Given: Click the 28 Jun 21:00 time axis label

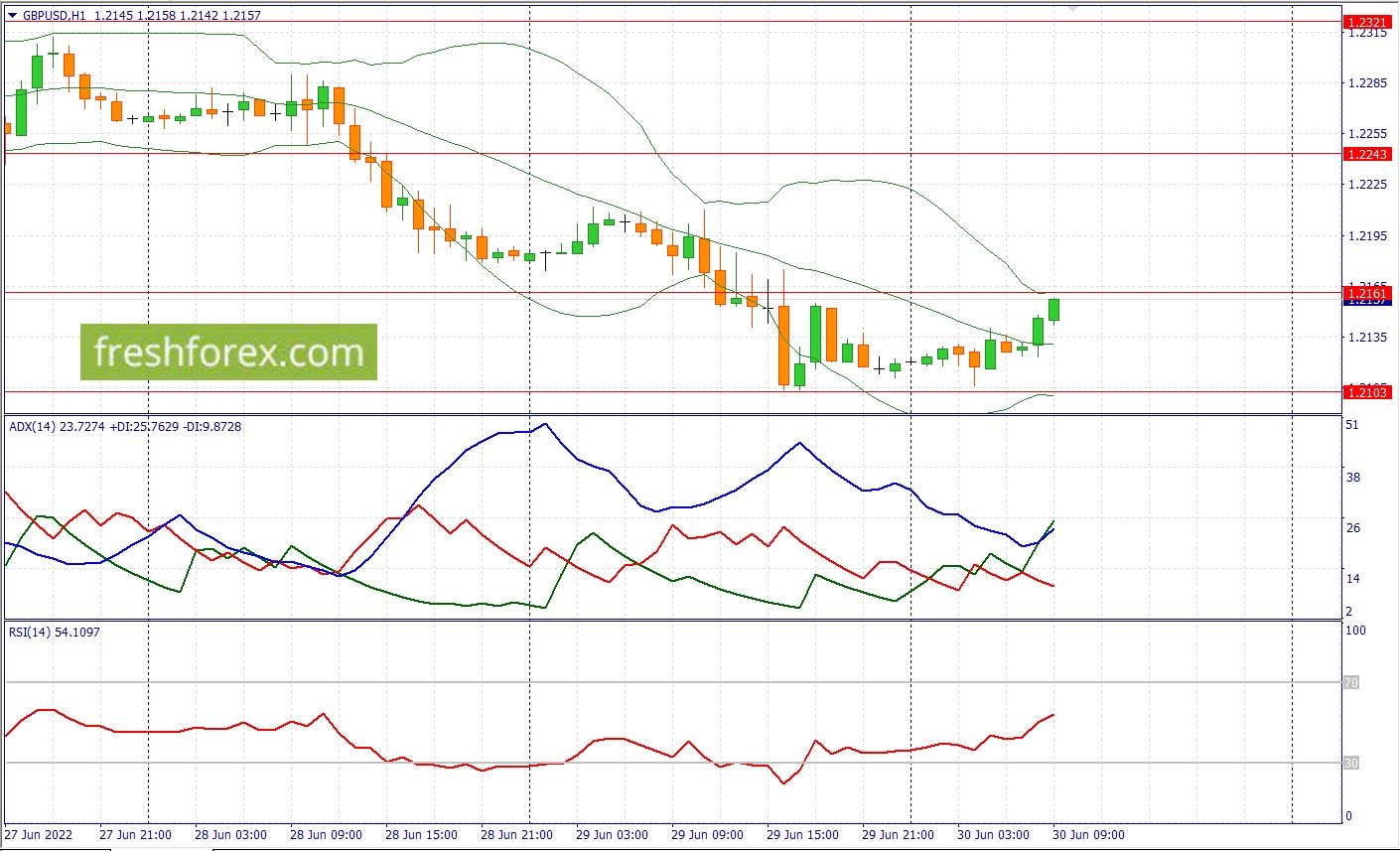Looking at the screenshot, I should pyautogui.click(x=516, y=834).
